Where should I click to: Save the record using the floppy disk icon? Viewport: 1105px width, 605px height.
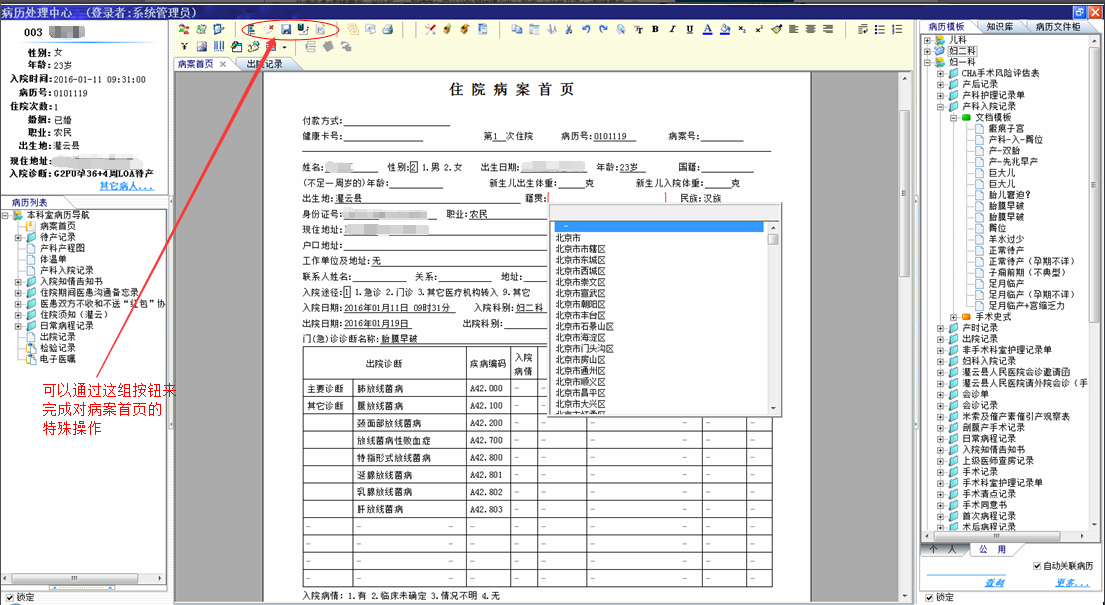(286, 29)
